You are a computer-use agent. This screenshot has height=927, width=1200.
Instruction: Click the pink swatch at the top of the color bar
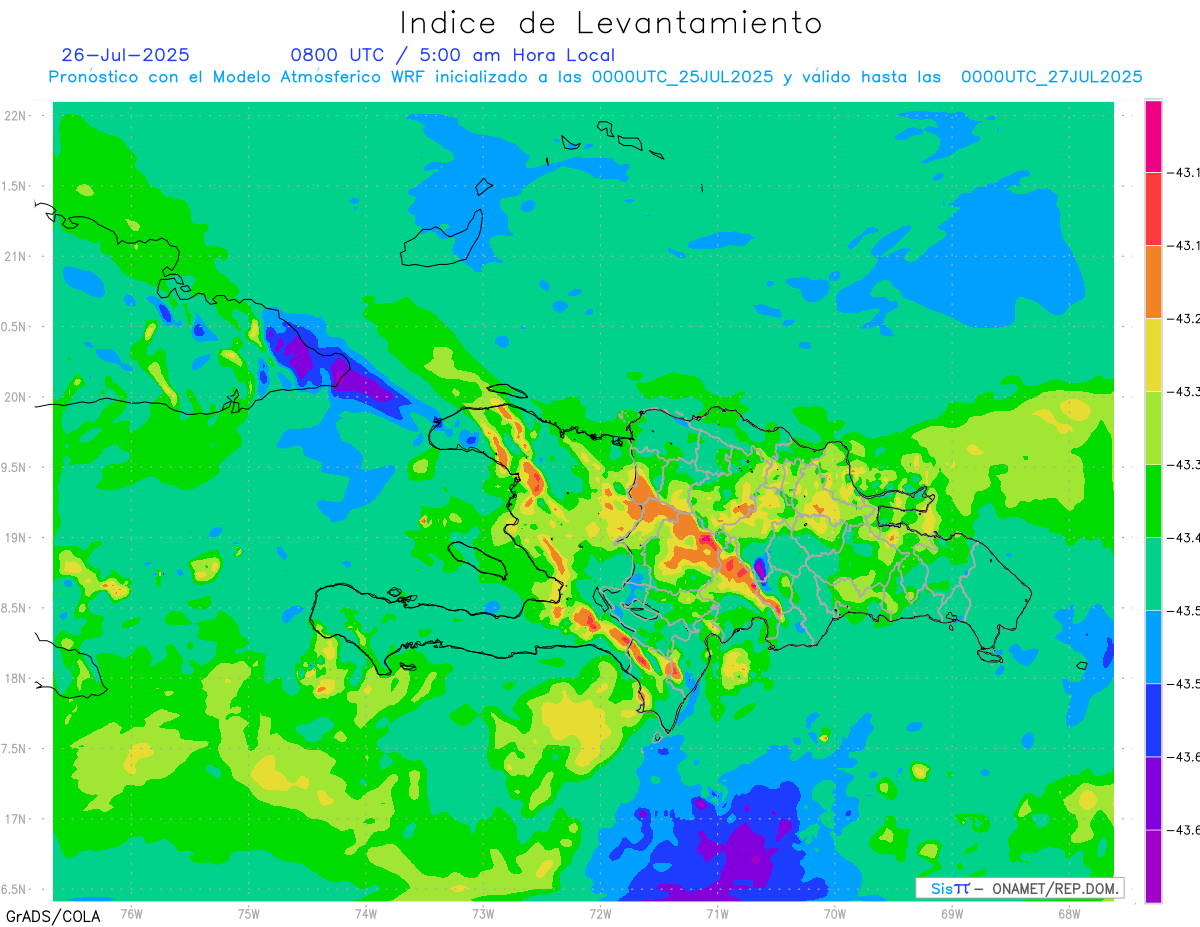[1153, 136]
